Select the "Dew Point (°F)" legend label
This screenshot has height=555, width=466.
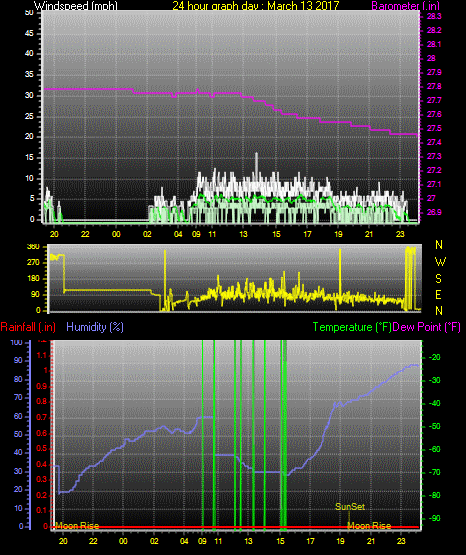point(426,327)
